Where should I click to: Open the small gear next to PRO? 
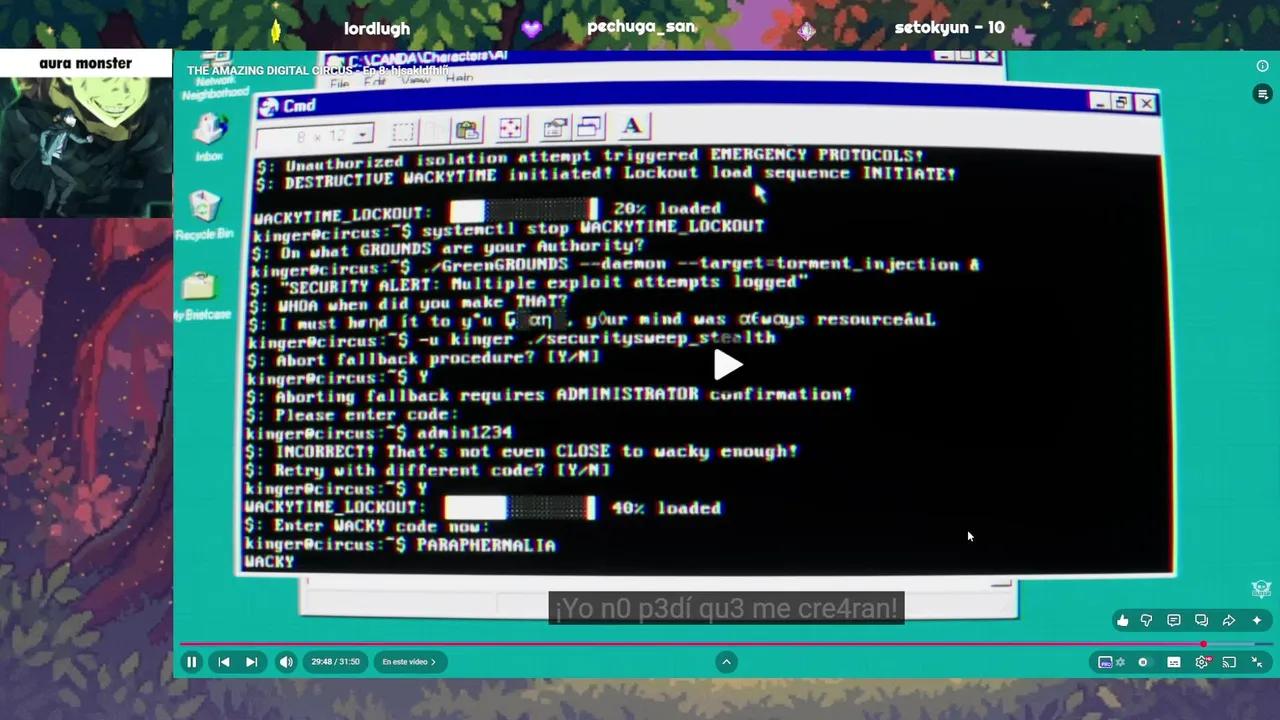1120,662
